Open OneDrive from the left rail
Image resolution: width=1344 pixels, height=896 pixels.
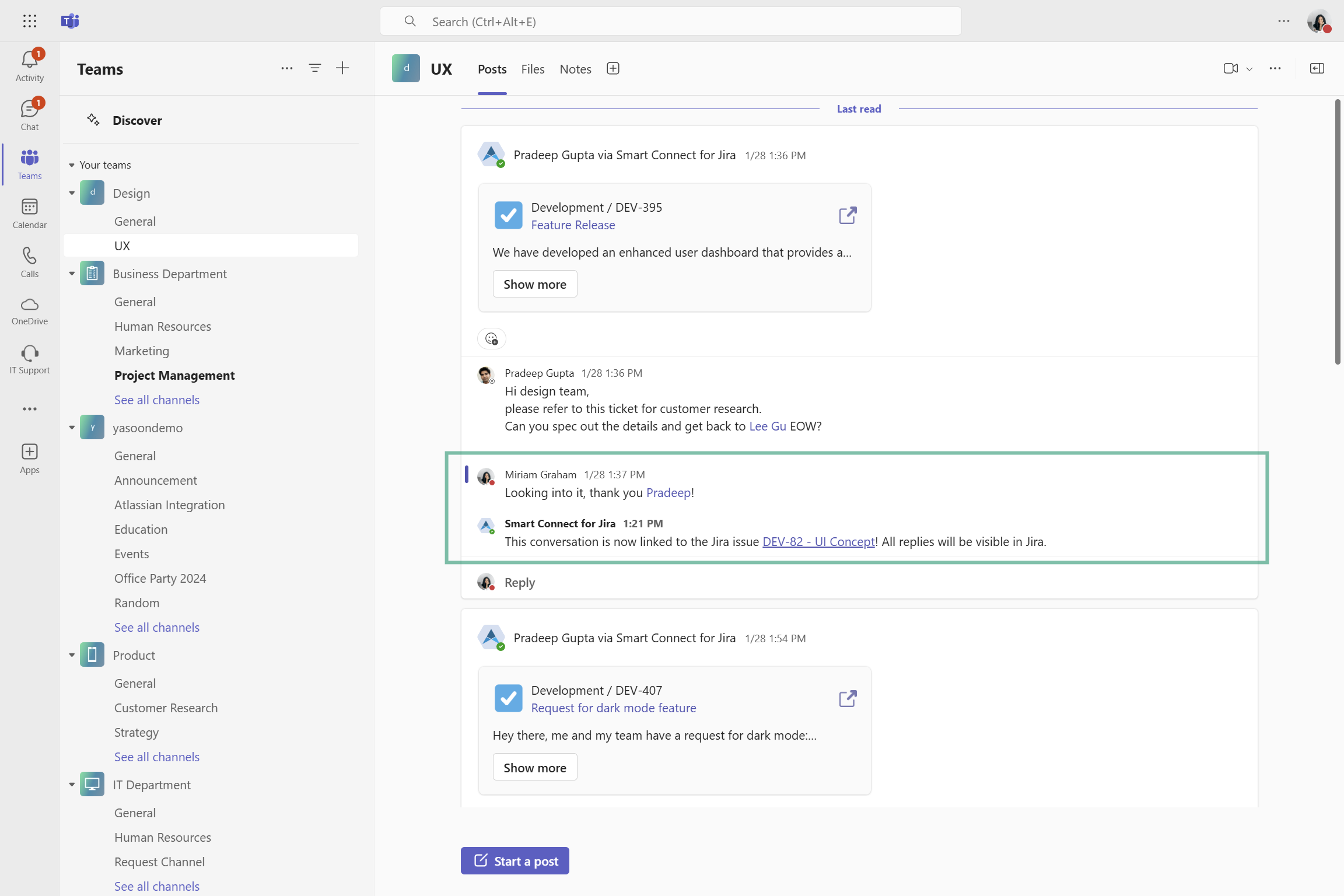click(30, 311)
